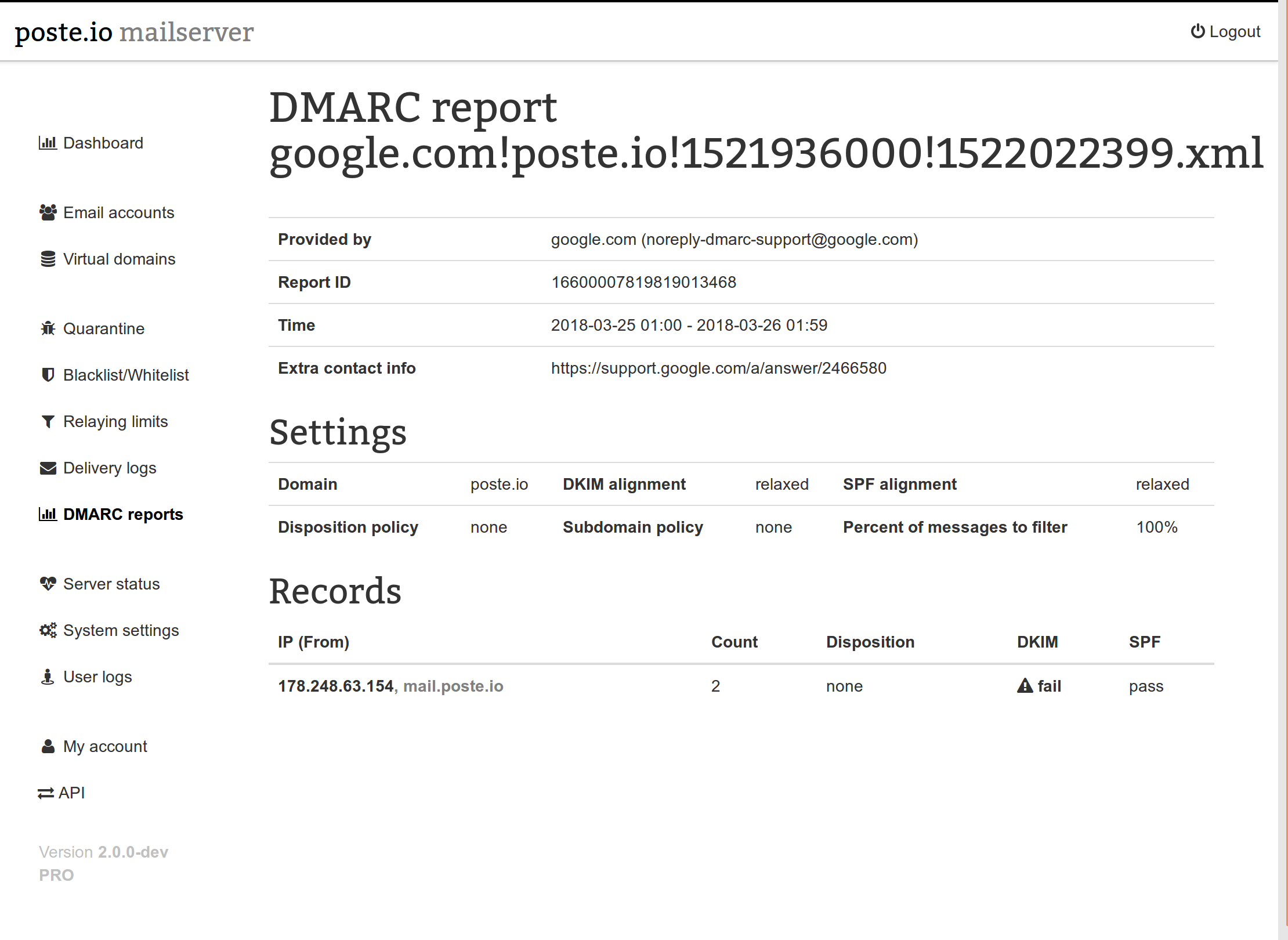1288x940 pixels.
Task: Click the poste.io mailserver logo
Action: click(x=134, y=31)
